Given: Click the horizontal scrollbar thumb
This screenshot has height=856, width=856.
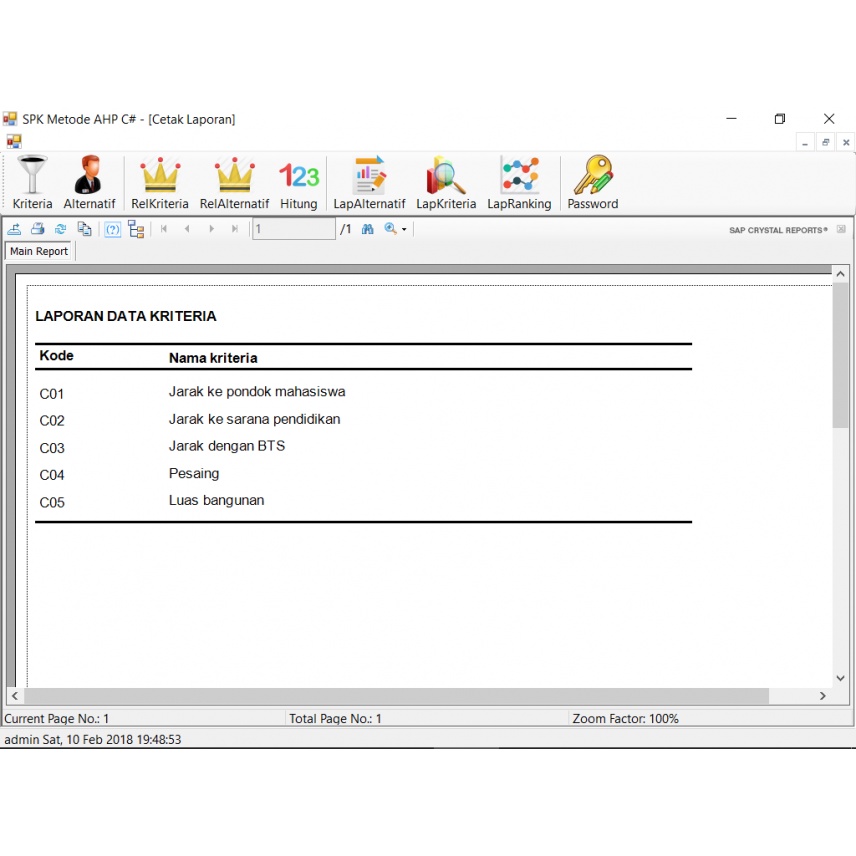Looking at the screenshot, I should tap(396, 696).
